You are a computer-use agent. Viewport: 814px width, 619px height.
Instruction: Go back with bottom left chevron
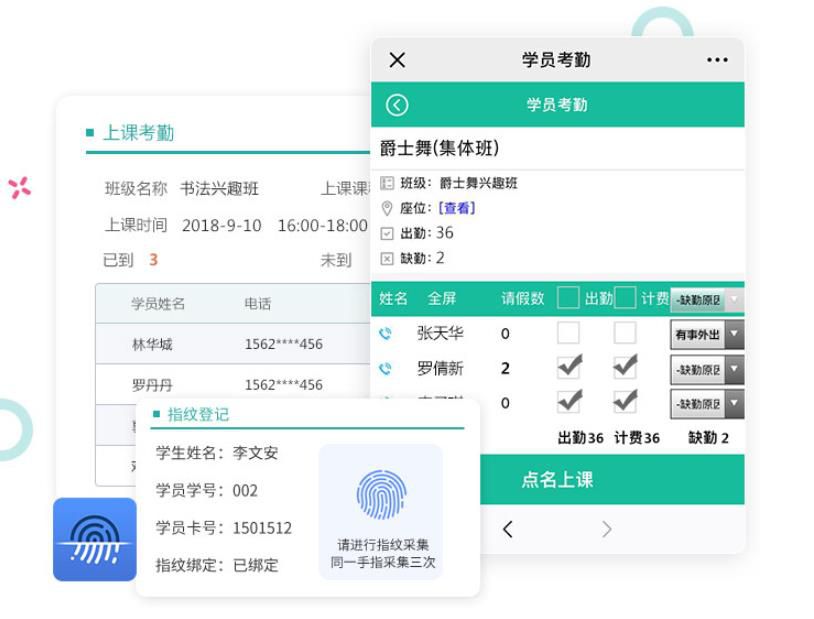pyautogui.click(x=508, y=529)
